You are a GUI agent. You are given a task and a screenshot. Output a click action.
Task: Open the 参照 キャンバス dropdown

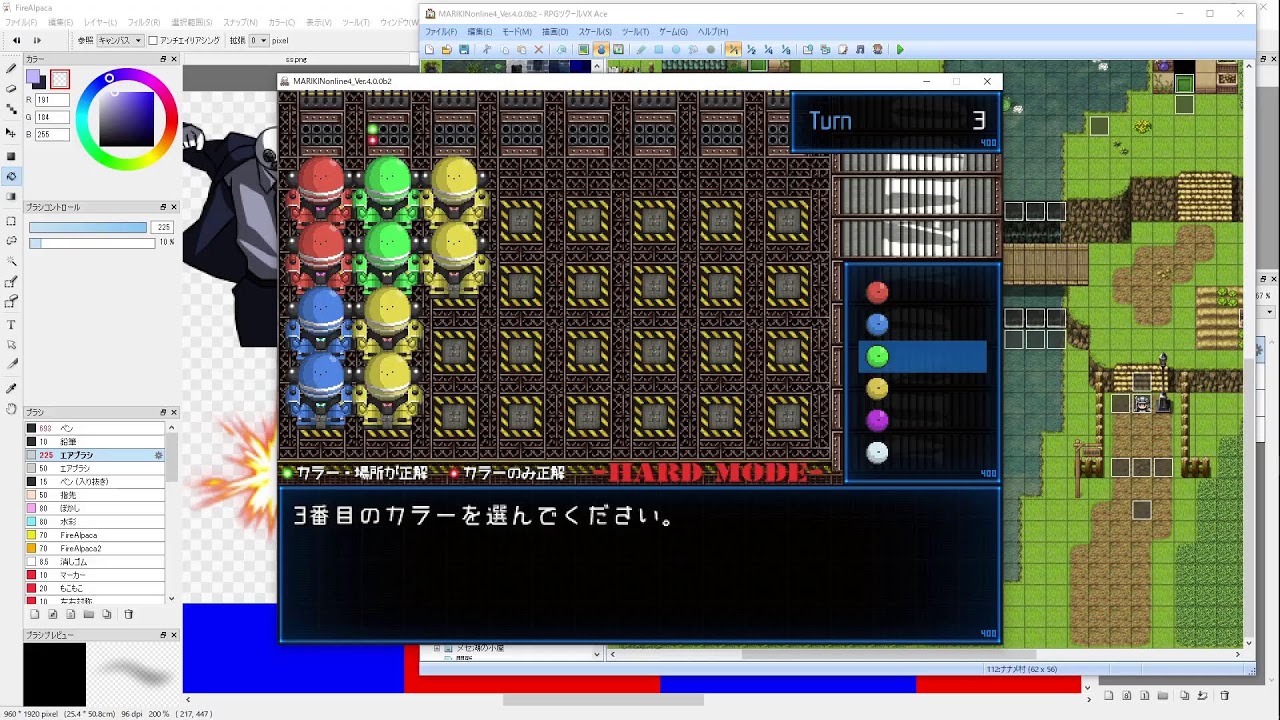click(x=120, y=40)
